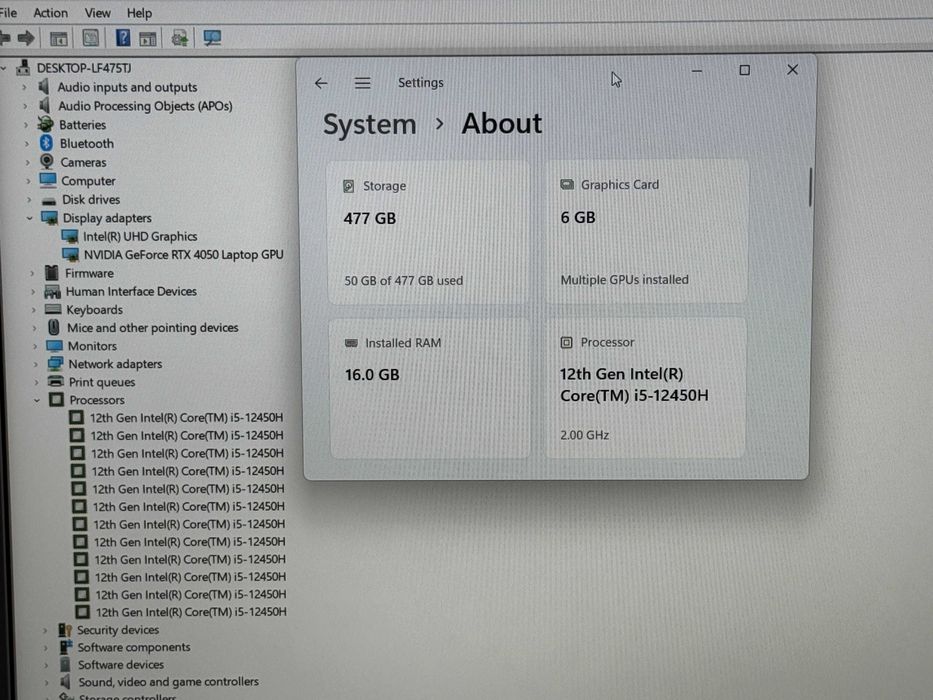Open the Storage 477 GB card
The image size is (933, 700).
[x=428, y=233]
